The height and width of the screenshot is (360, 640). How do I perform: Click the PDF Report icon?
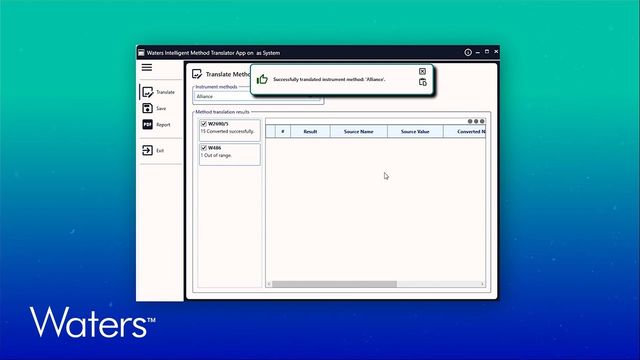coord(147,124)
